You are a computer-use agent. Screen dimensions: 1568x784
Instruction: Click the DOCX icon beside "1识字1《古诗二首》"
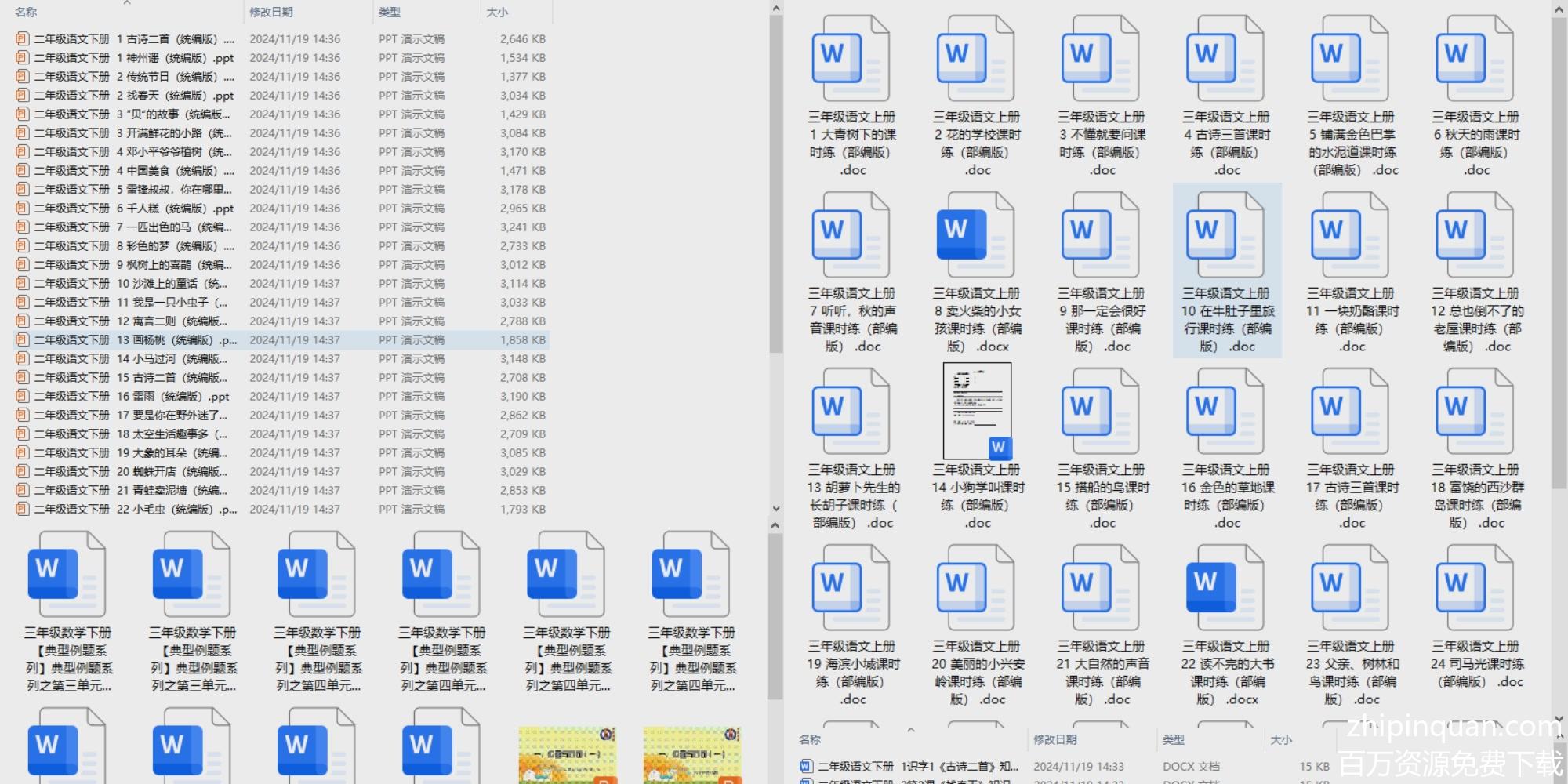(806, 767)
